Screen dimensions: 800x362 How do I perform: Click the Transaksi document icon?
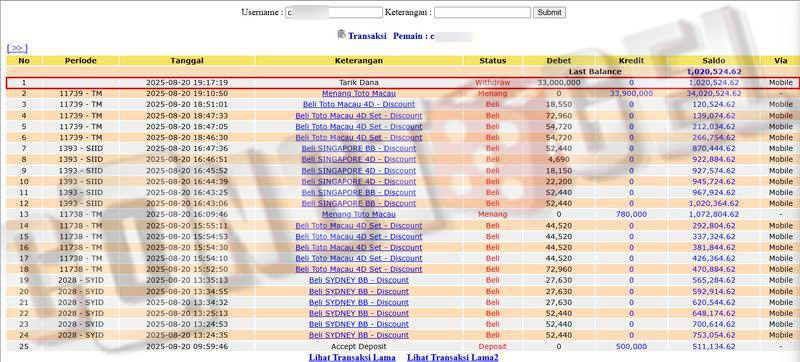click(x=341, y=35)
